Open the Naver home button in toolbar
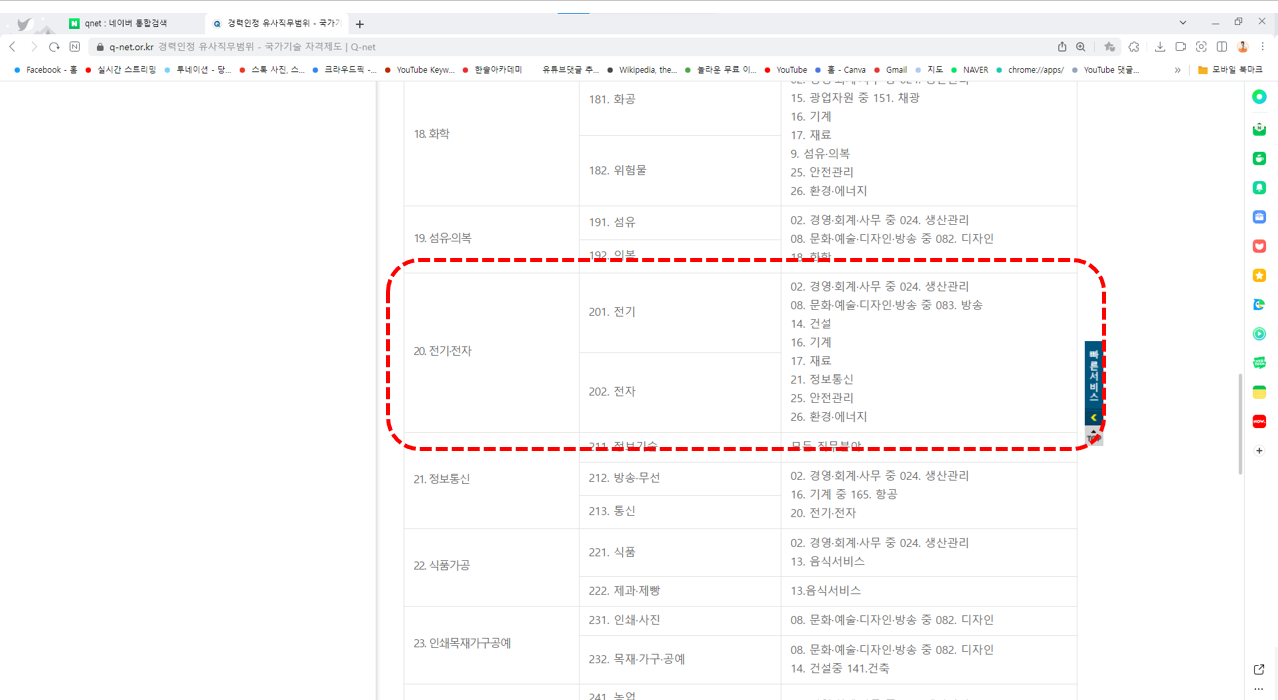Viewport: 1278px width, 700px height. [x=74, y=47]
